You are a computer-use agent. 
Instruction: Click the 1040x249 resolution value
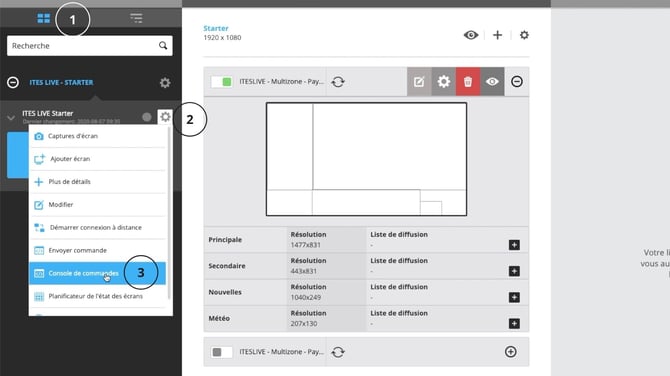click(306, 297)
